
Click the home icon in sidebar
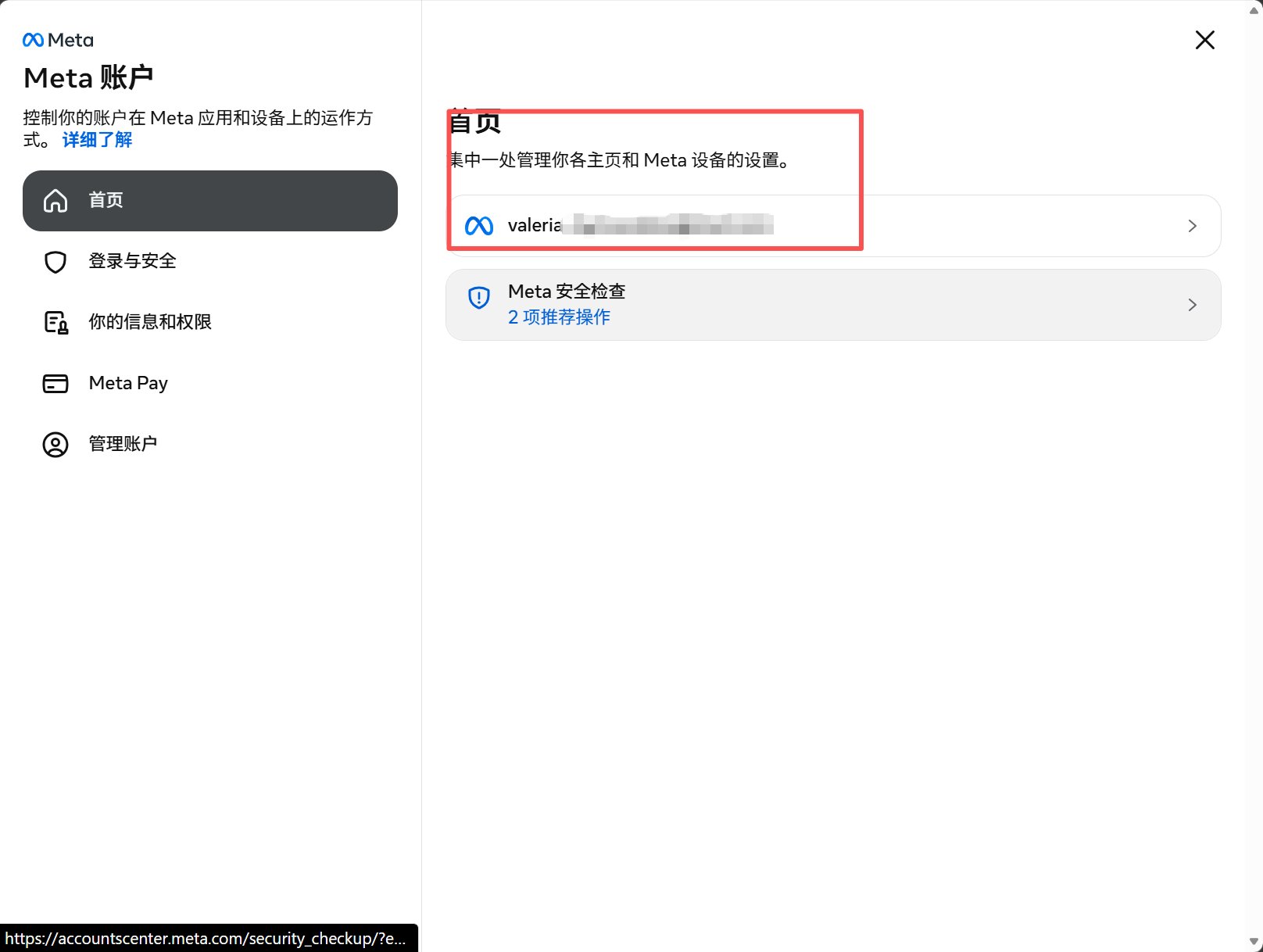(x=55, y=201)
